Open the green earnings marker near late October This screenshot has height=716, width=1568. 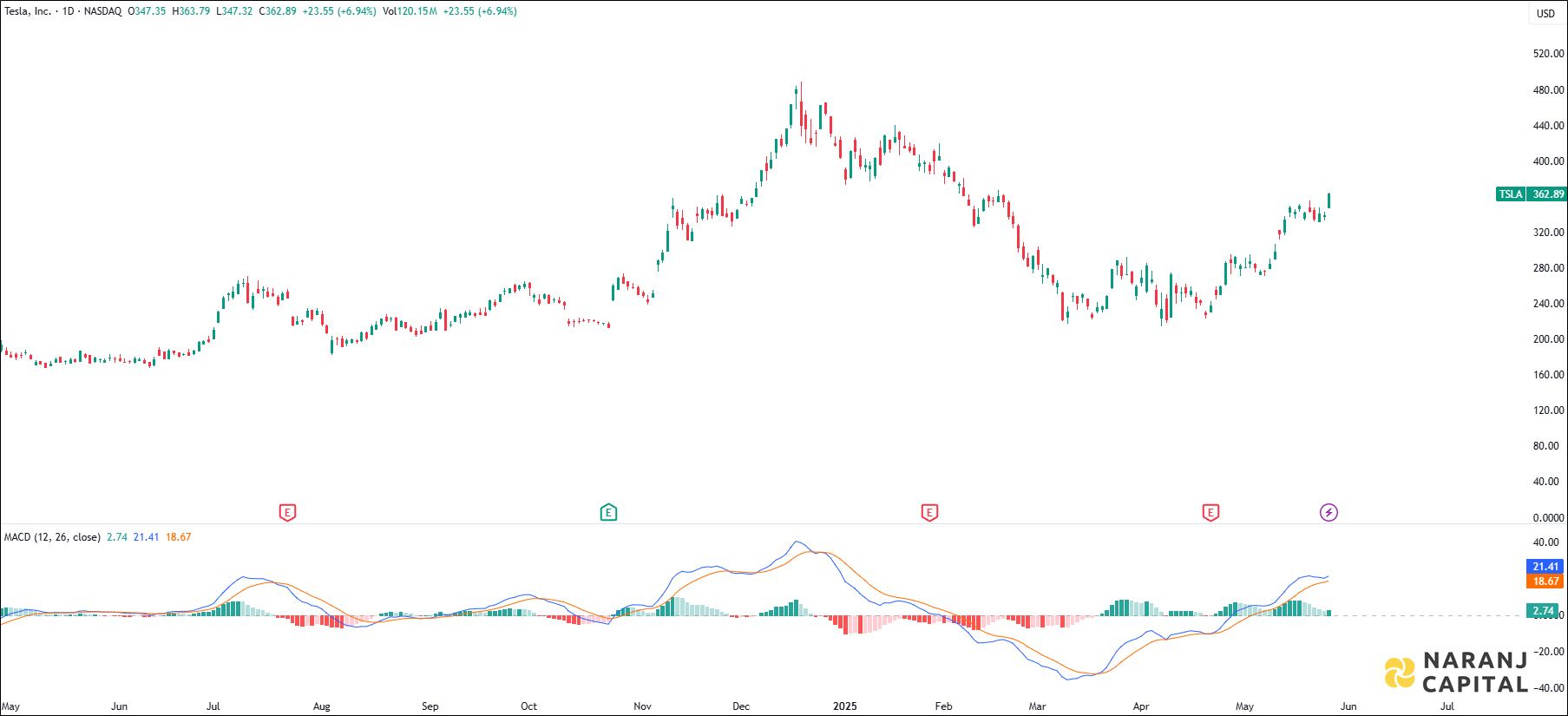tap(608, 513)
